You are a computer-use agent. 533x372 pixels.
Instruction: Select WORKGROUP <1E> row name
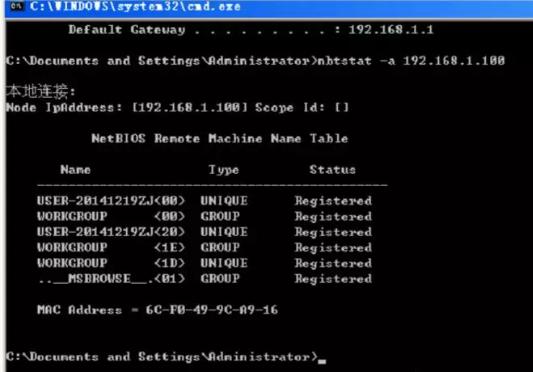coord(111,247)
